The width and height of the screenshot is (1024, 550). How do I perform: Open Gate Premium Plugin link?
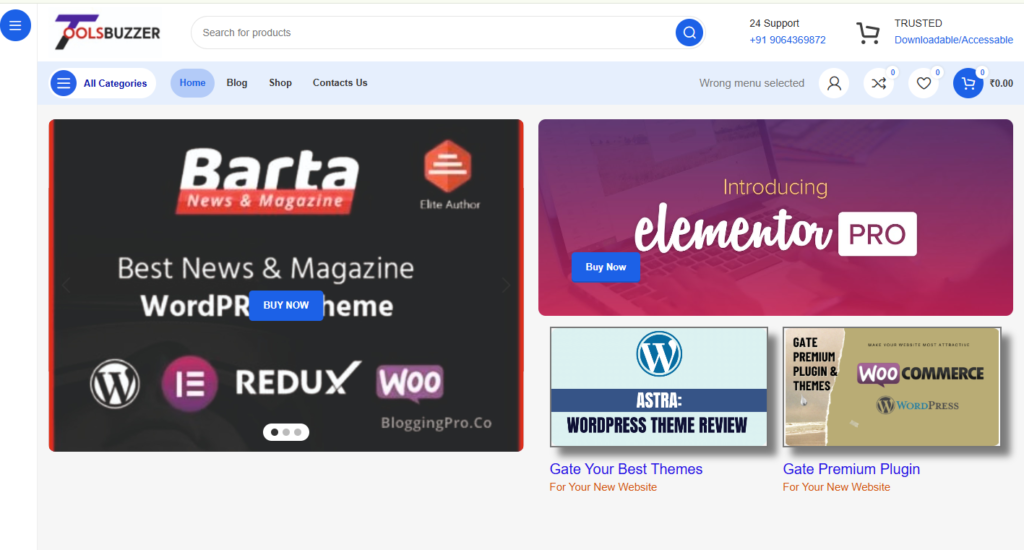click(851, 469)
